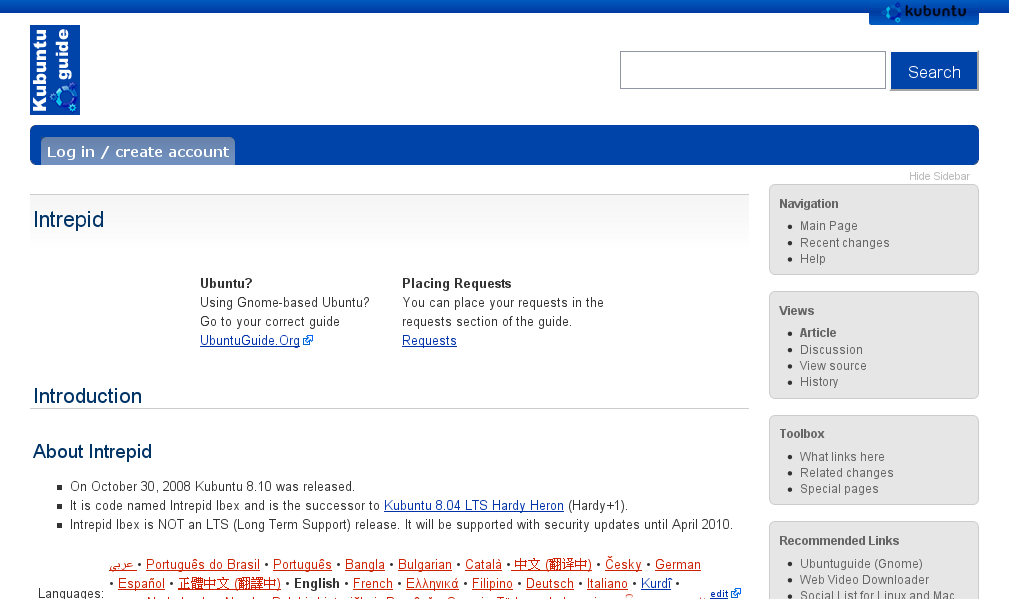
Task: Select the Česky language link
Action: click(623, 564)
